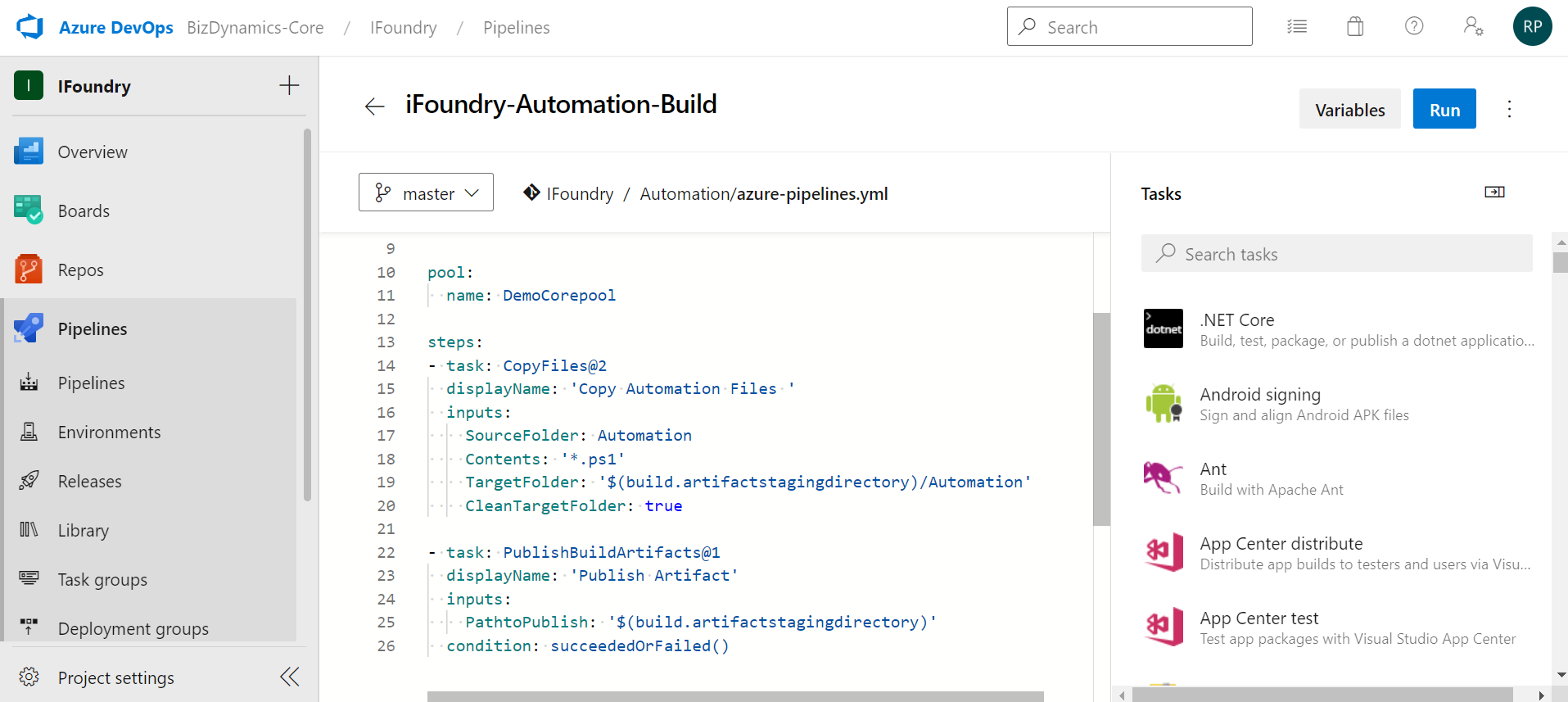Go back using the left arrow icon

(374, 106)
